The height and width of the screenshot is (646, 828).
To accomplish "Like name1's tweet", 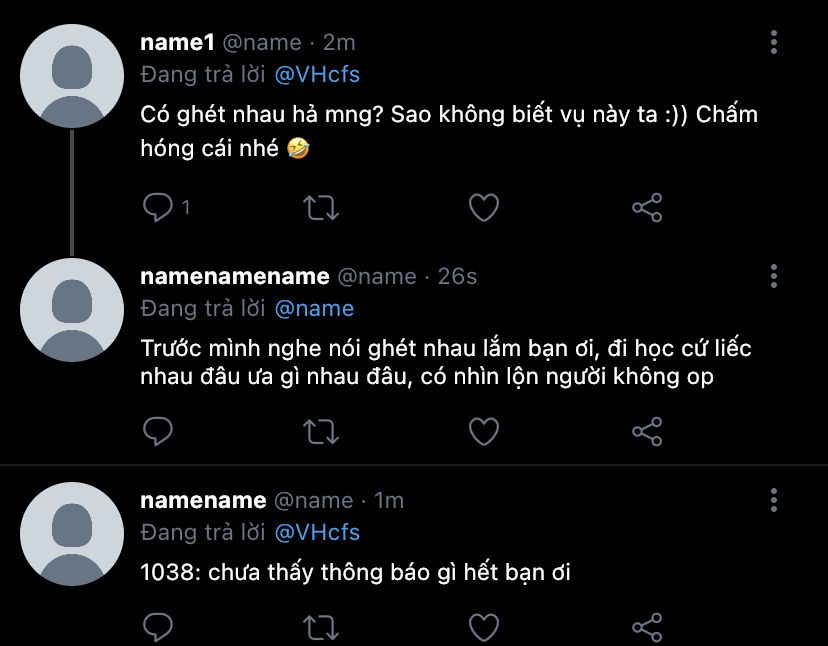I will pos(484,207).
